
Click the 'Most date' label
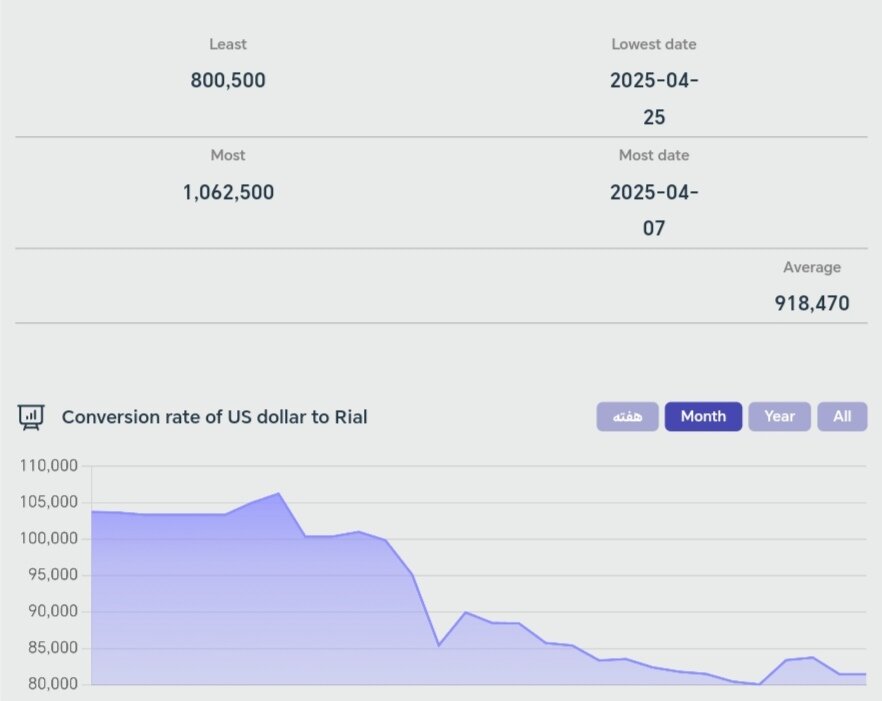pyautogui.click(x=654, y=155)
